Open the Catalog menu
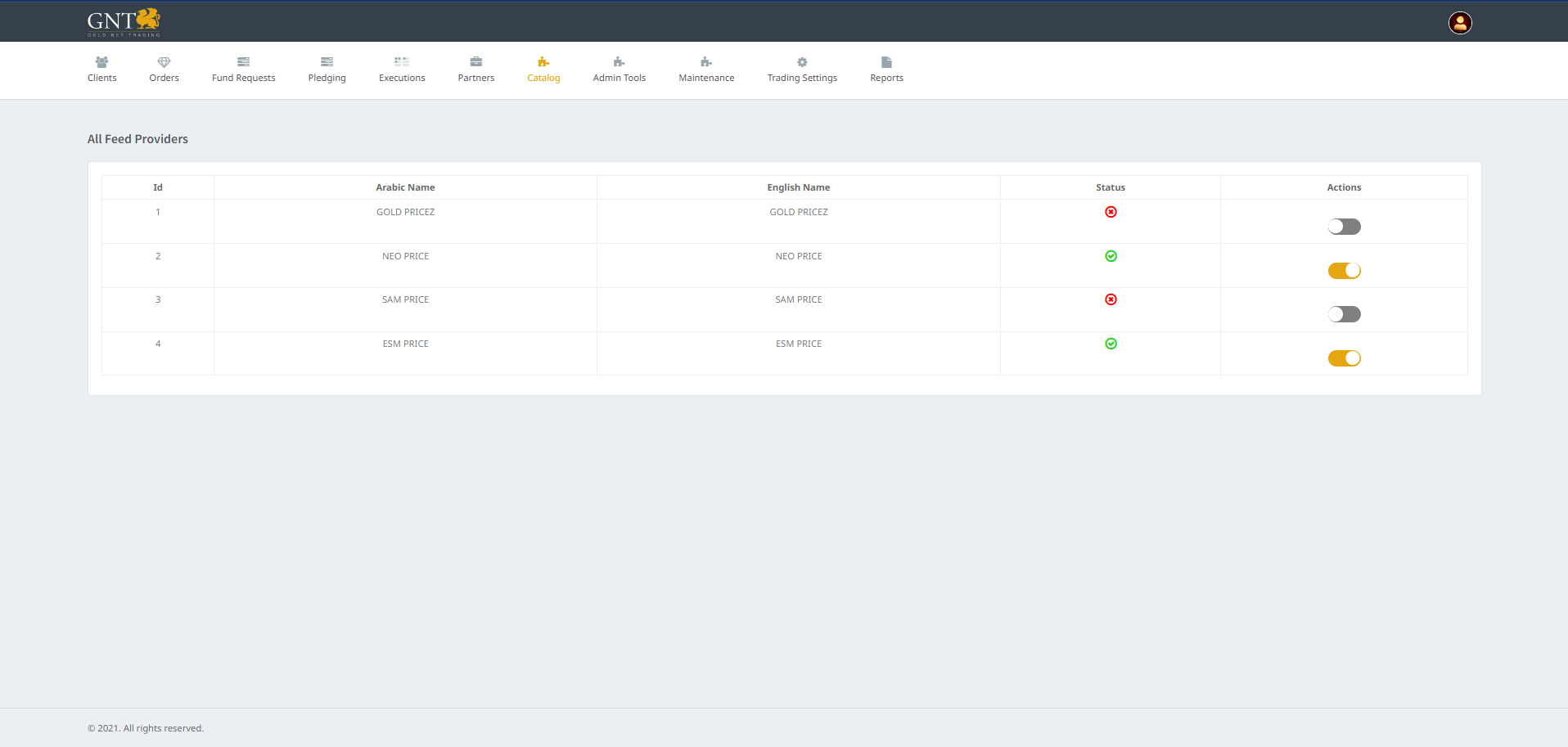1568x747 pixels. [543, 70]
